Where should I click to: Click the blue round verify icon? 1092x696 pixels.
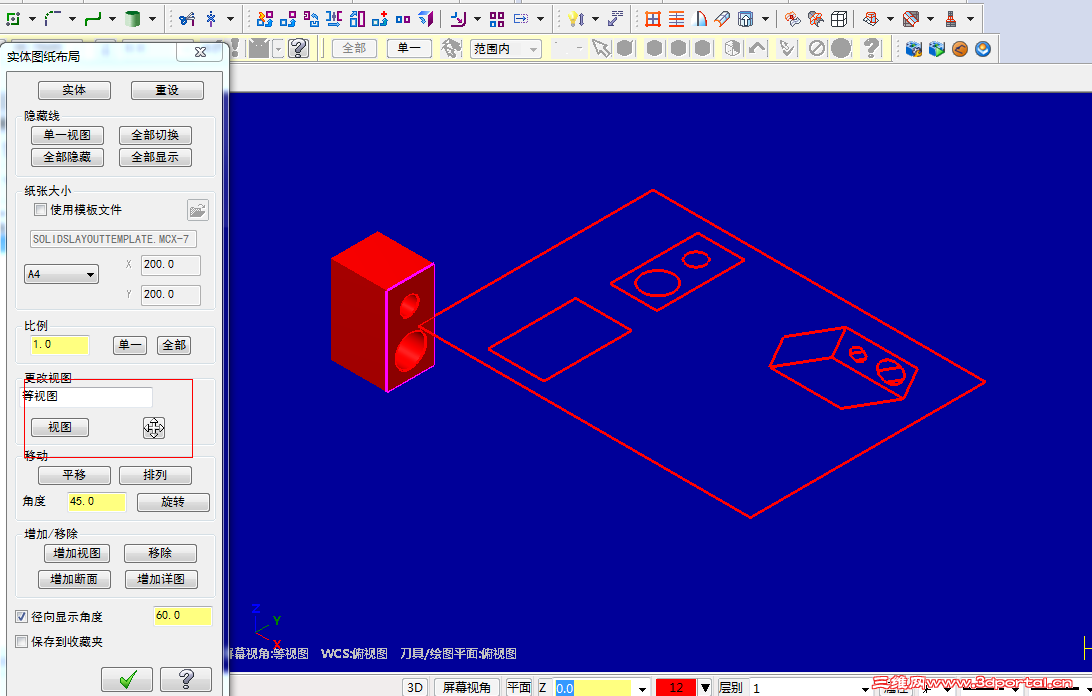tap(983, 49)
